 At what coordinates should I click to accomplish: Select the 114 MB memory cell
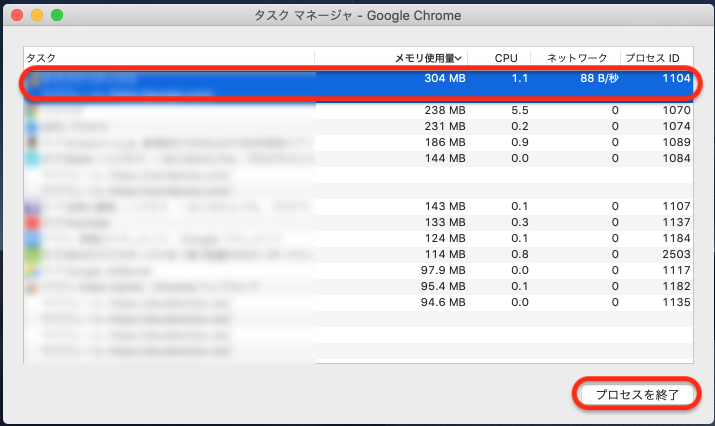coord(445,254)
